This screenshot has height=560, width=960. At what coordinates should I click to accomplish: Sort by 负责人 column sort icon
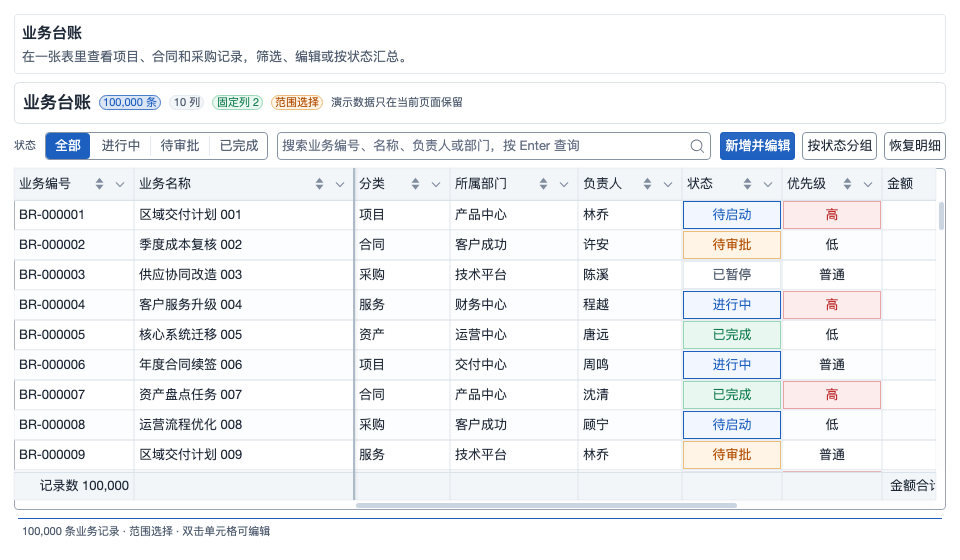(x=647, y=184)
